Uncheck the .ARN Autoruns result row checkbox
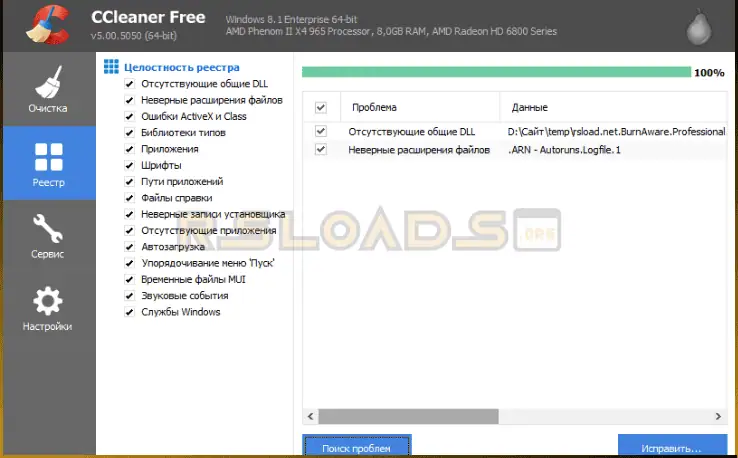Viewport: 738px width, 458px height. click(x=321, y=149)
